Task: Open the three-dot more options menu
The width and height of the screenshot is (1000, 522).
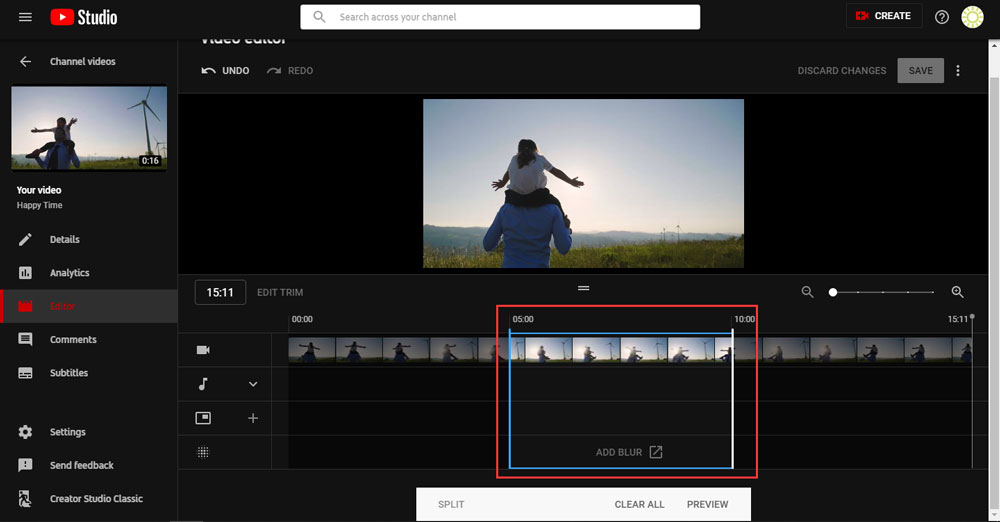Action: point(957,70)
